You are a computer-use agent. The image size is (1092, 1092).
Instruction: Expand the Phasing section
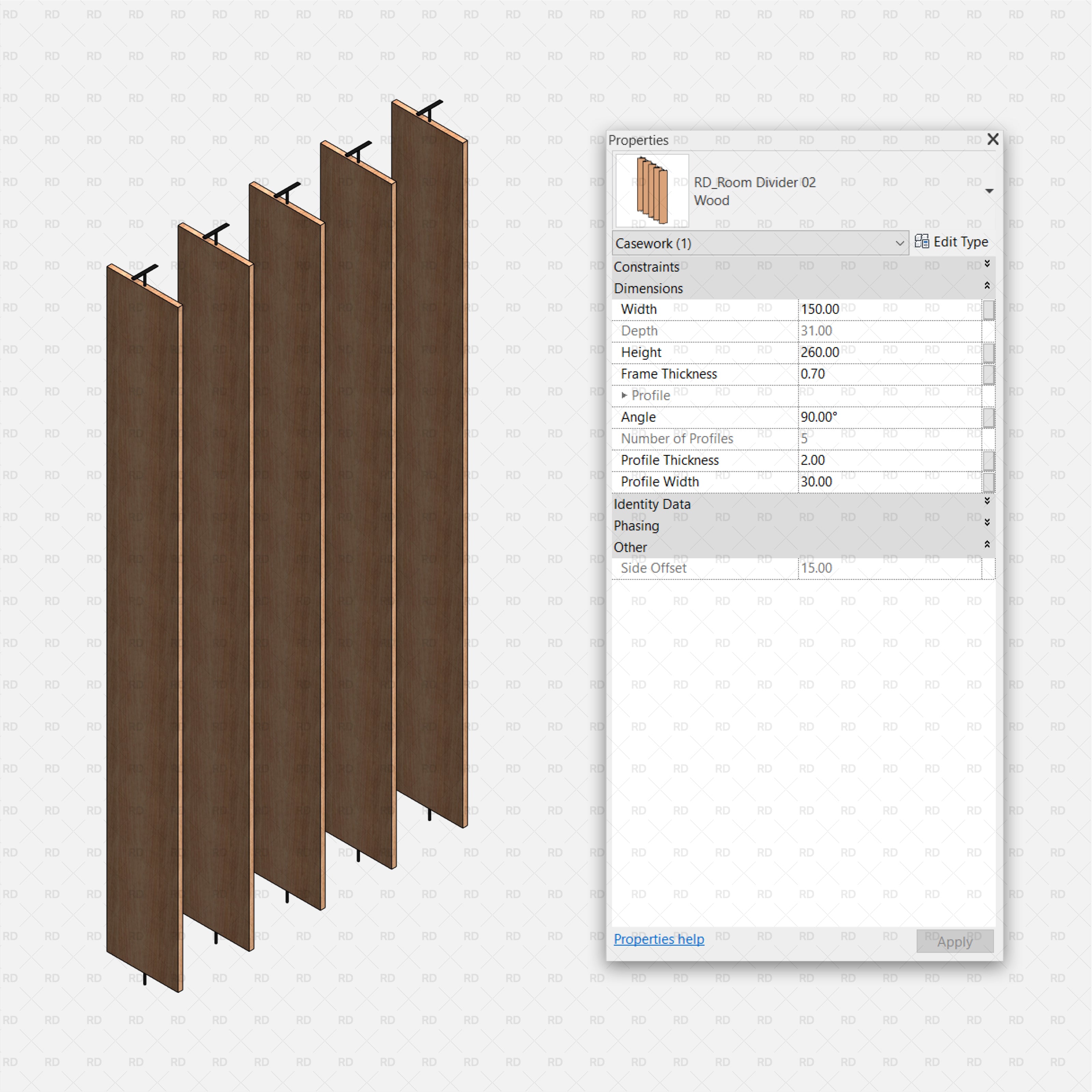[987, 522]
